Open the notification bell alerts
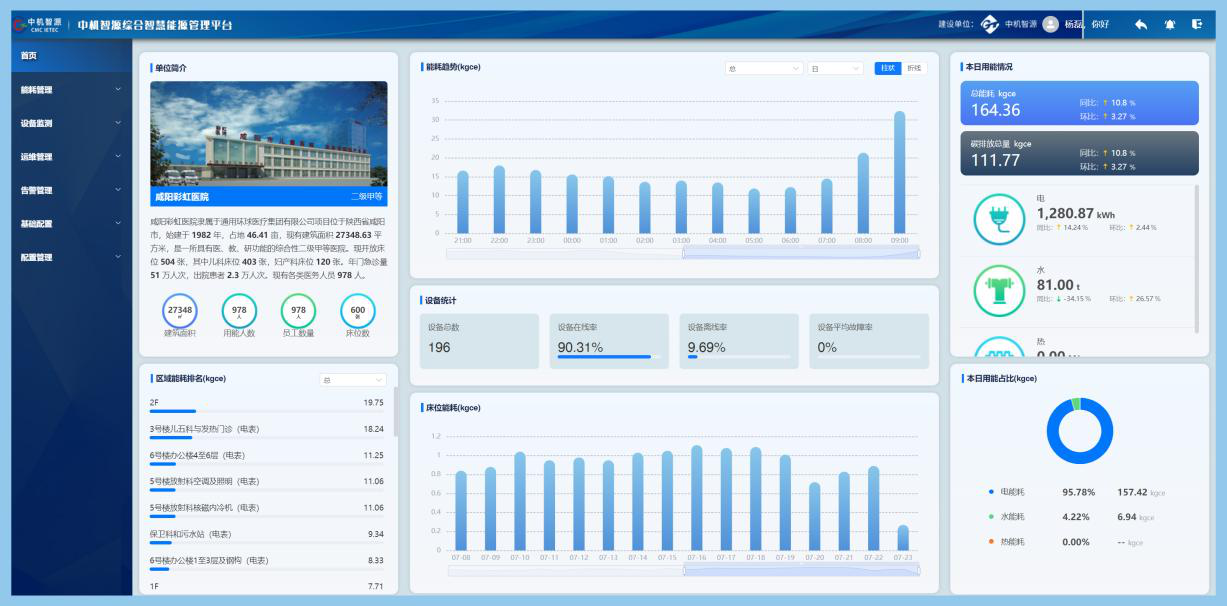The image size is (1227, 606). click(1169, 24)
